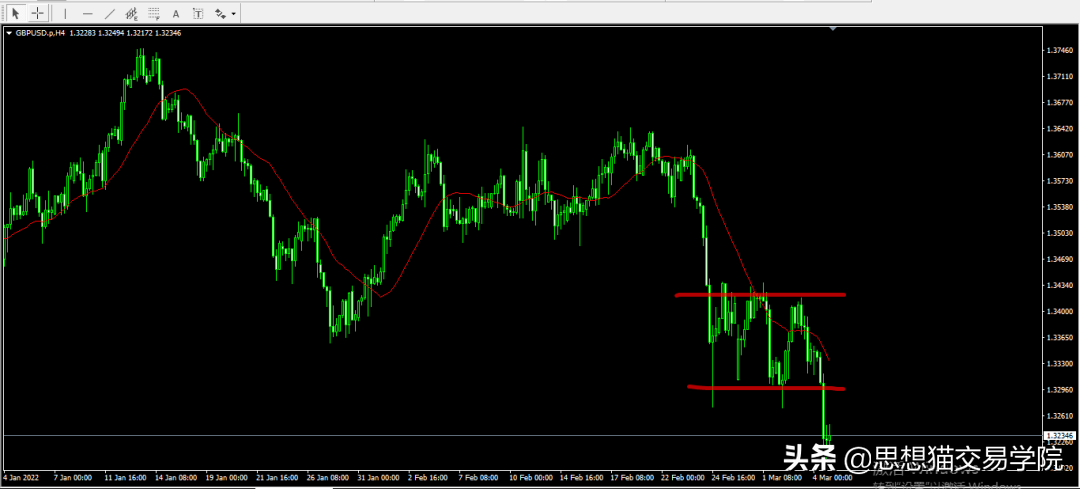Pick the Draw text tool
This screenshot has width=1080, height=489.
(x=176, y=13)
